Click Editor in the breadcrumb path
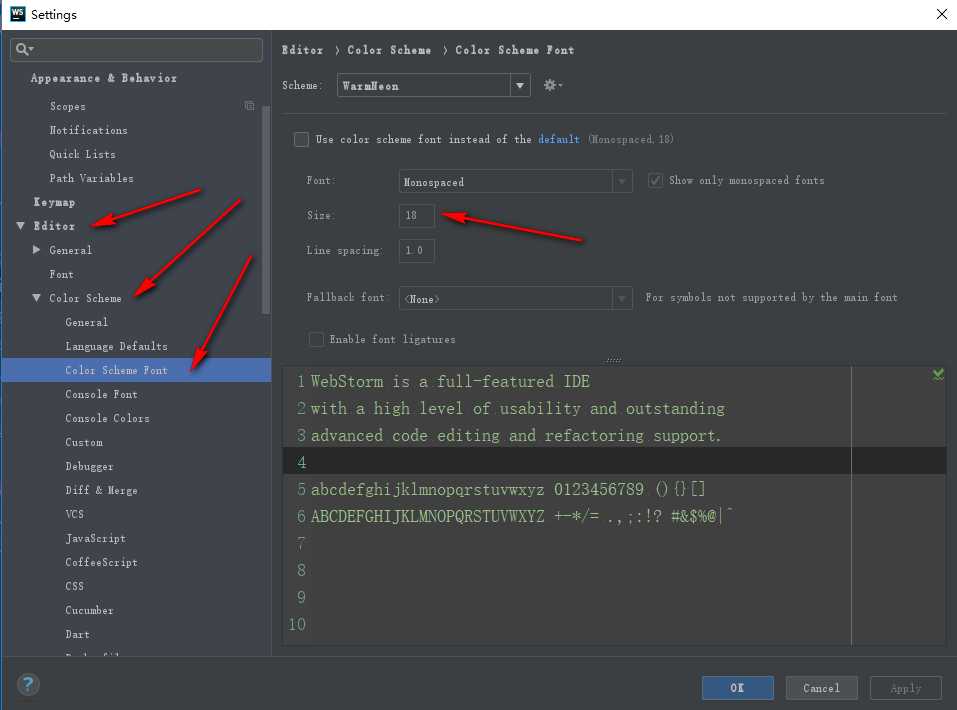Image resolution: width=957 pixels, height=710 pixels. click(303, 50)
